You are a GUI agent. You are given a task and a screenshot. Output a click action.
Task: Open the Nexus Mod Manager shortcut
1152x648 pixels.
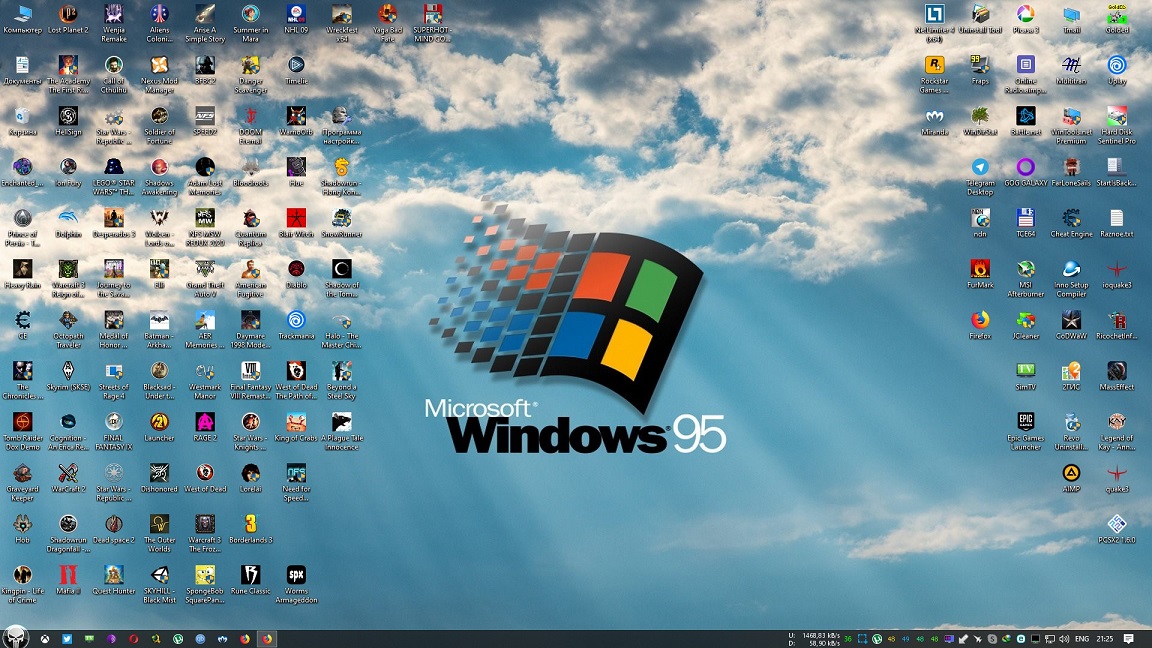(159, 74)
